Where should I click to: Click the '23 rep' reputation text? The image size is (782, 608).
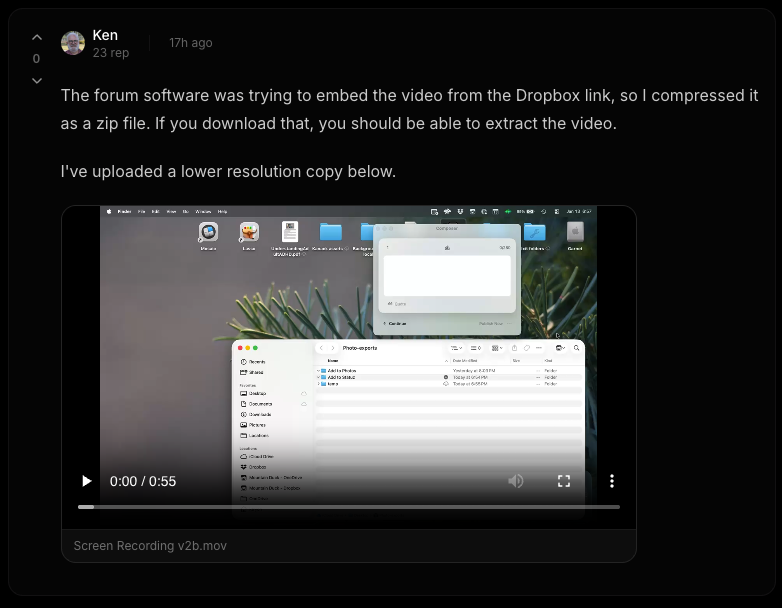tap(111, 52)
